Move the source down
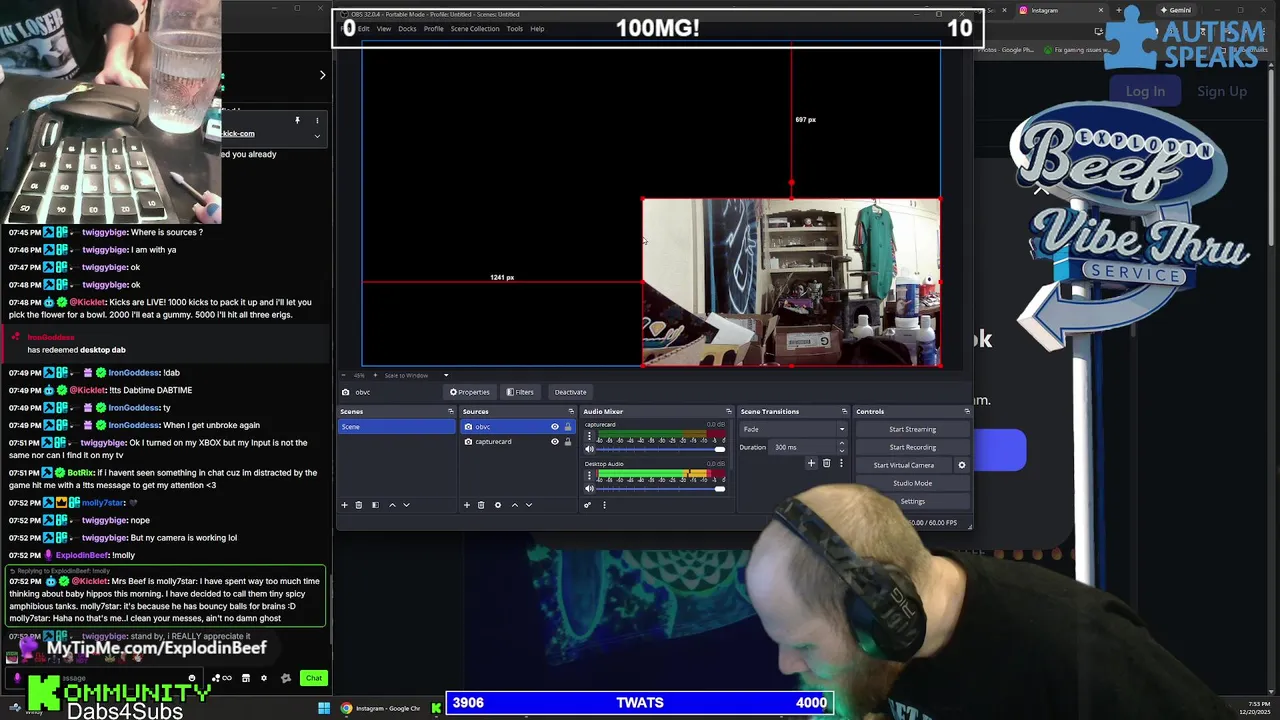The width and height of the screenshot is (1280, 720). pos(529,505)
